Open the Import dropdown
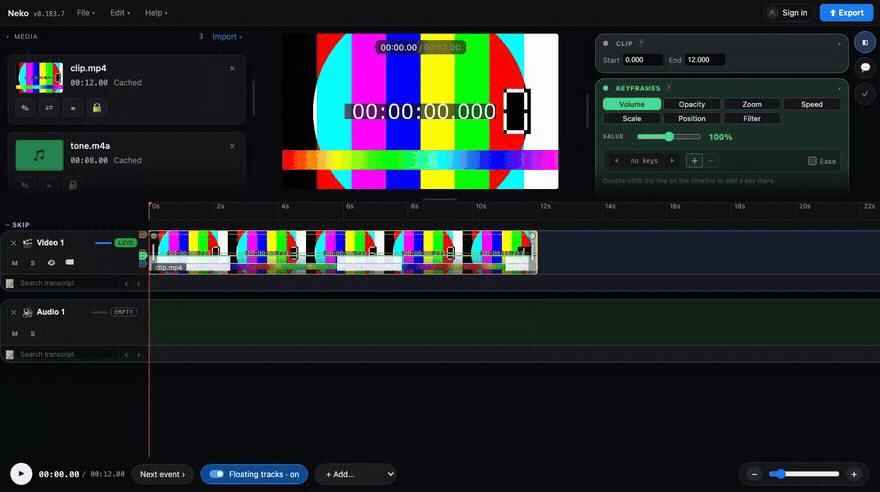 (227, 37)
